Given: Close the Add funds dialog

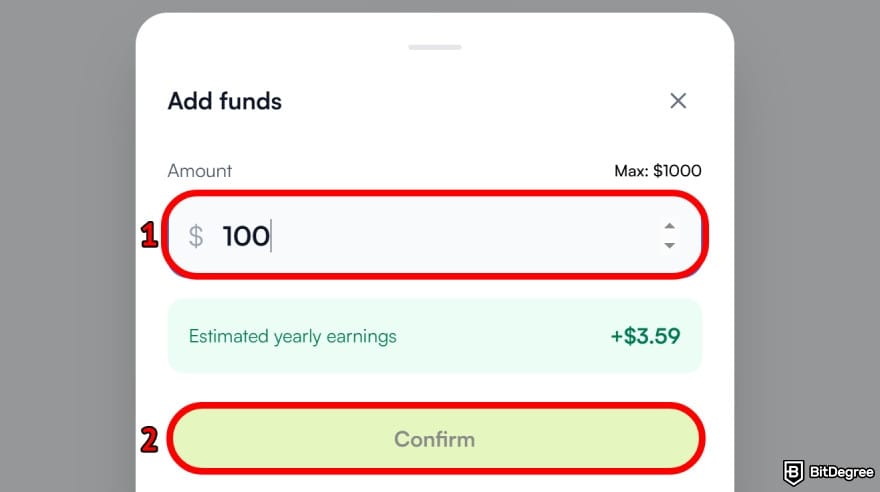Looking at the screenshot, I should [x=678, y=101].
